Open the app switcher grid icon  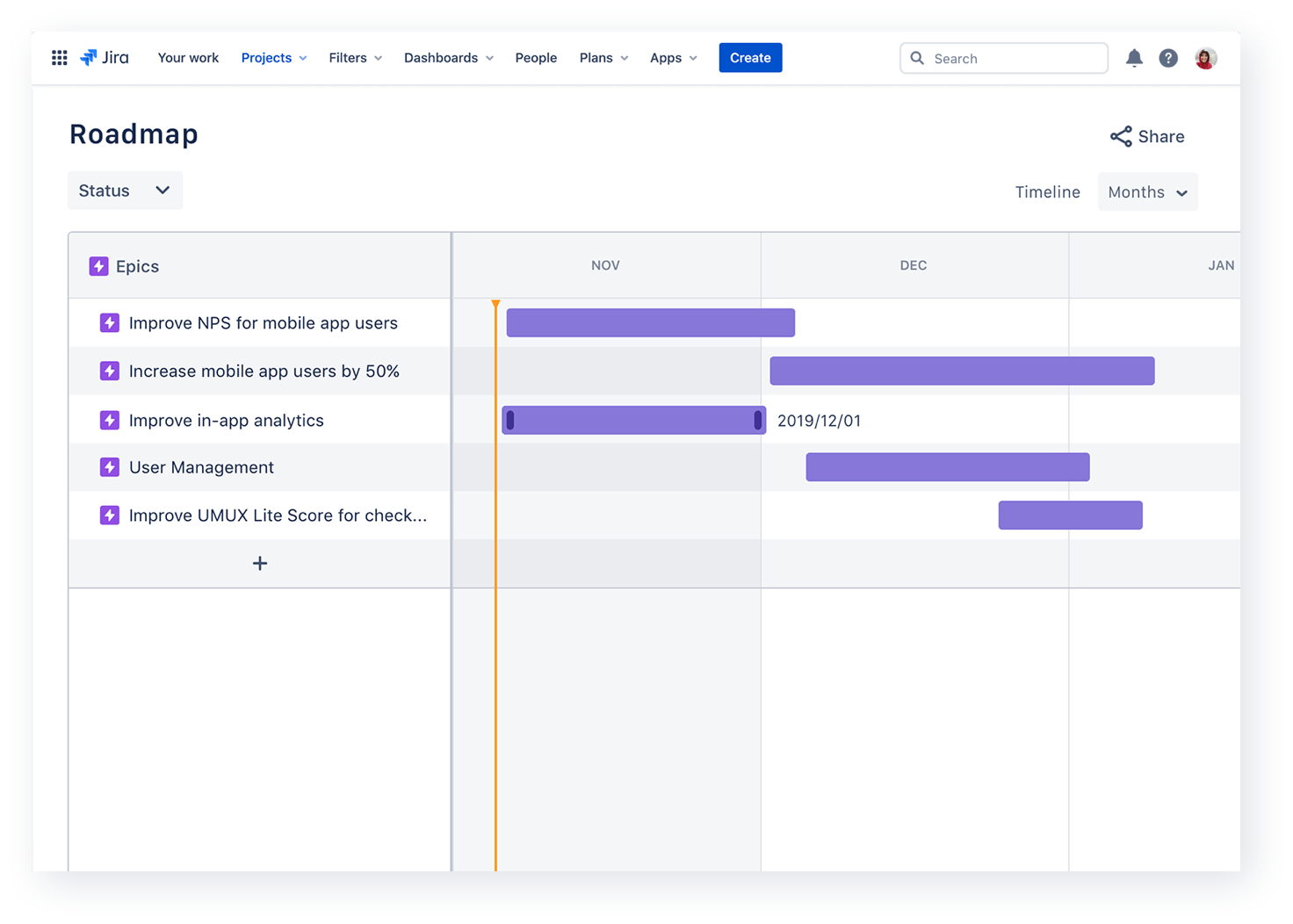pyautogui.click(x=60, y=58)
